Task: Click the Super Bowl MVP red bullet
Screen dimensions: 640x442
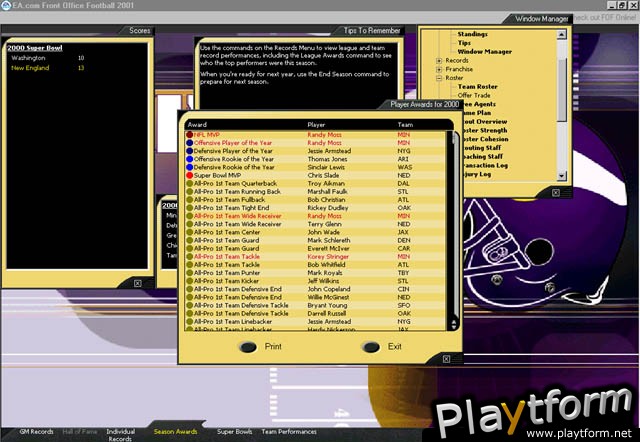Action: (x=189, y=175)
